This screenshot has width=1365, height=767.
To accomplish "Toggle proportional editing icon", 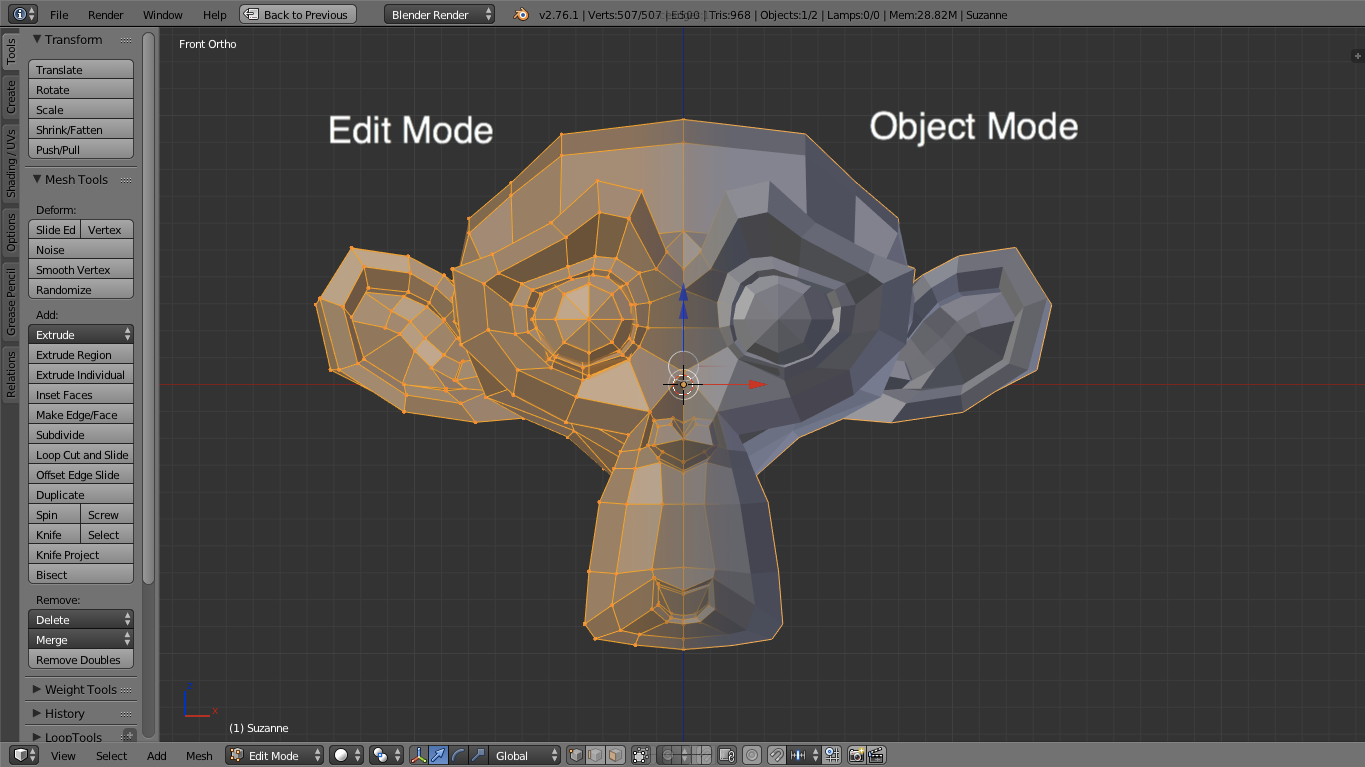I will pyautogui.click(x=752, y=755).
